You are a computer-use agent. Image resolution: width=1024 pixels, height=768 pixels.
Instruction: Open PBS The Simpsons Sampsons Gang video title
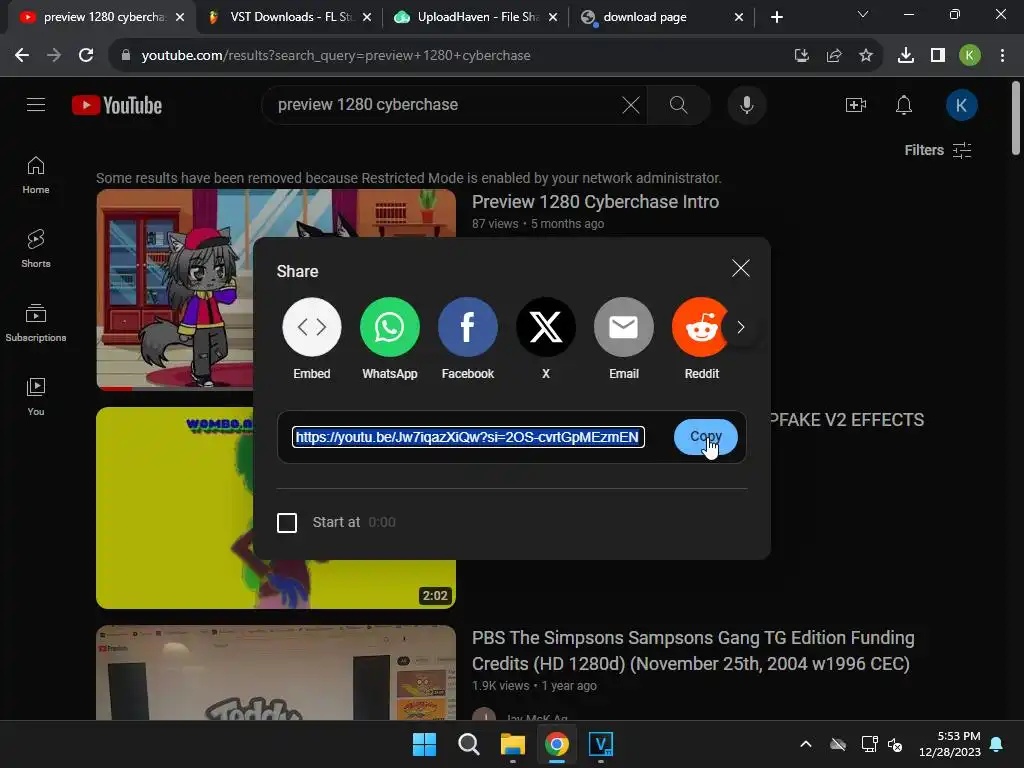[x=693, y=650]
